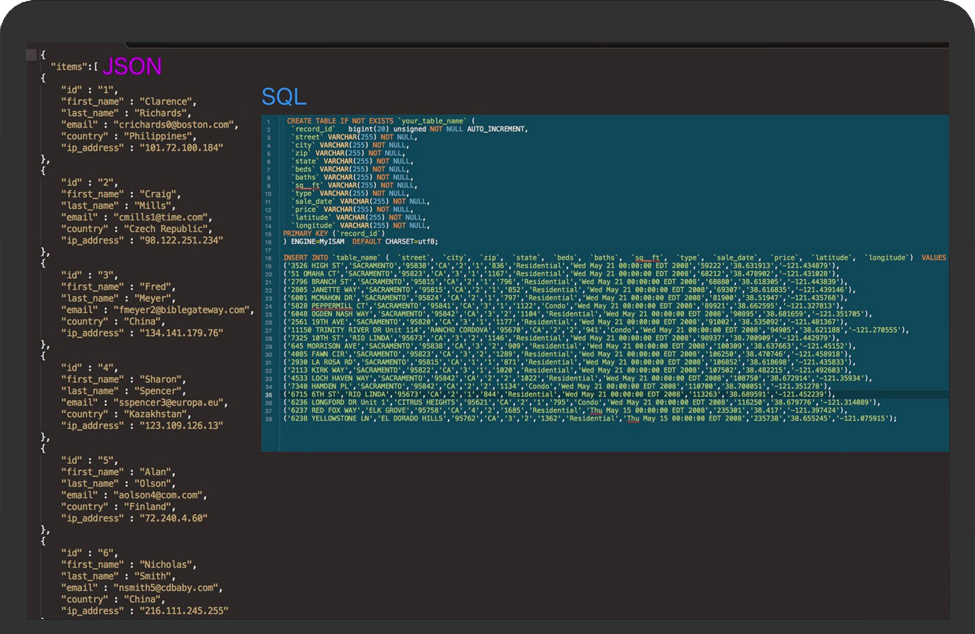Select line number 35 in the SQL gutter
This screenshot has width=975, height=634.
(x=269, y=395)
